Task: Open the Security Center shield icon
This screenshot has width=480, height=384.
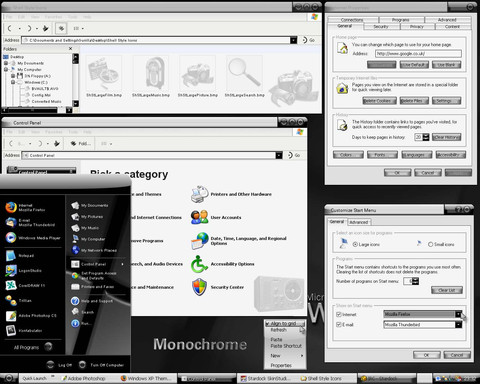Action: point(199,287)
